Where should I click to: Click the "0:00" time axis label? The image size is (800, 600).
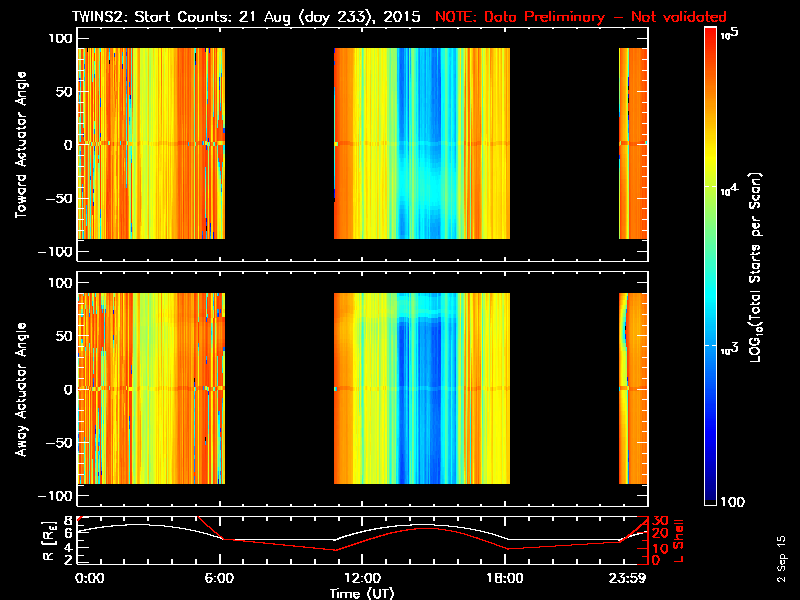click(x=90, y=579)
